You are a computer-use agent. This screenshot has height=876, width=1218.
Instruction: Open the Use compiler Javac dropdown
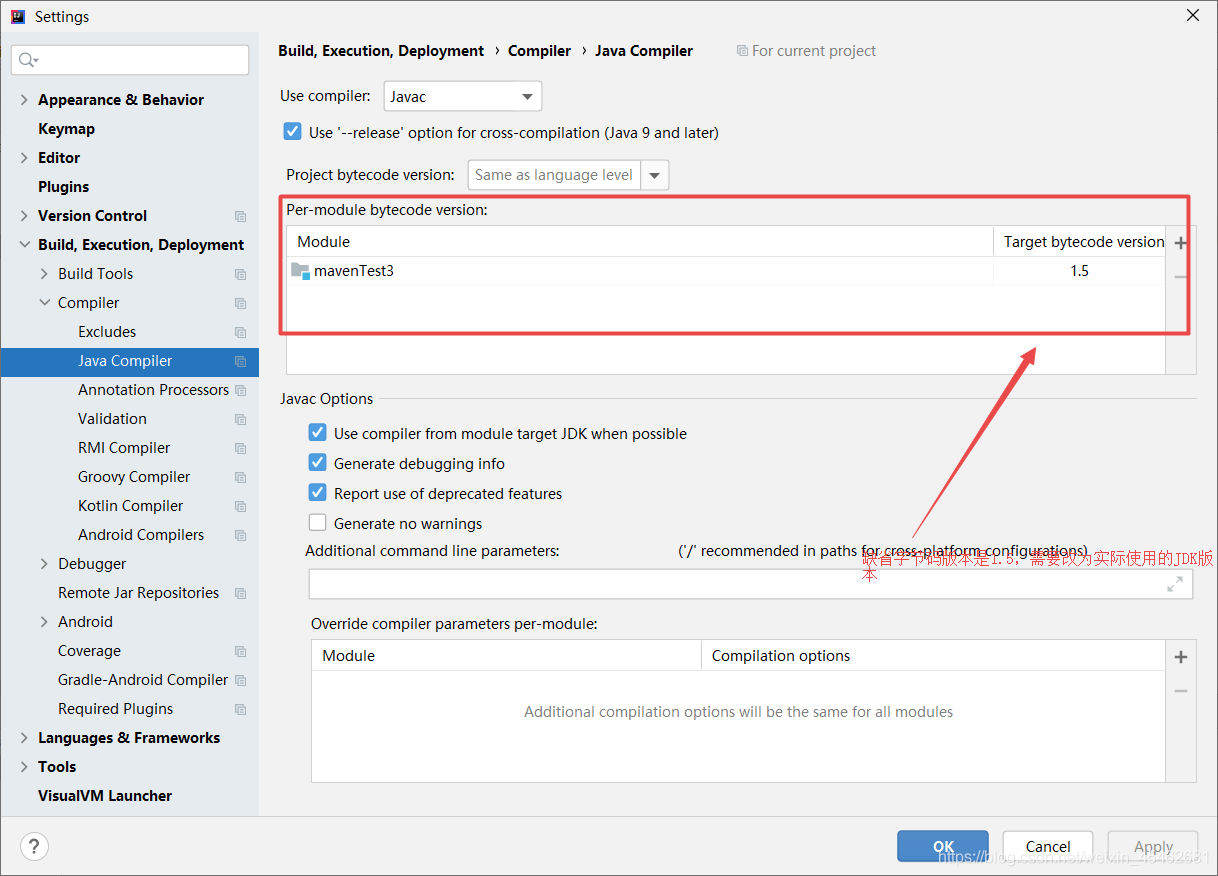click(463, 96)
